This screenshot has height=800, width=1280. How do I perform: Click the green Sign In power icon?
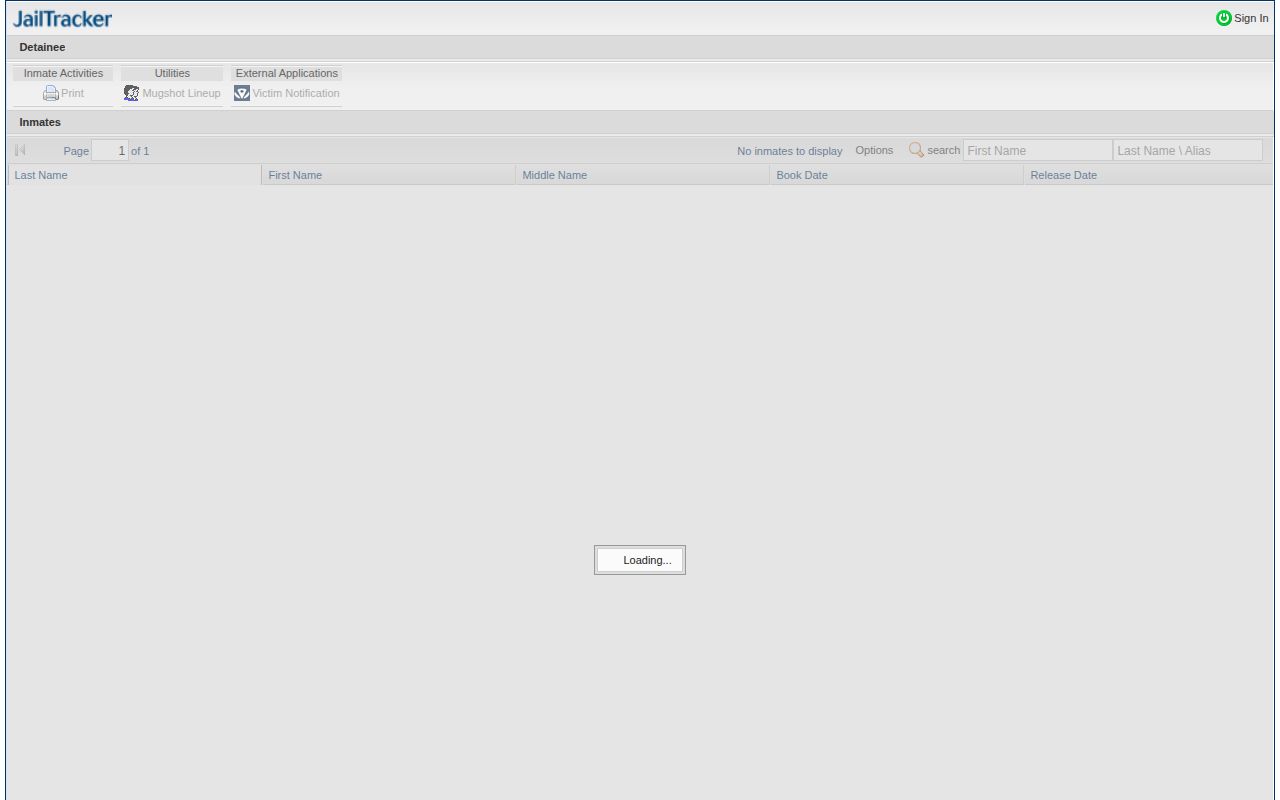pos(1223,18)
